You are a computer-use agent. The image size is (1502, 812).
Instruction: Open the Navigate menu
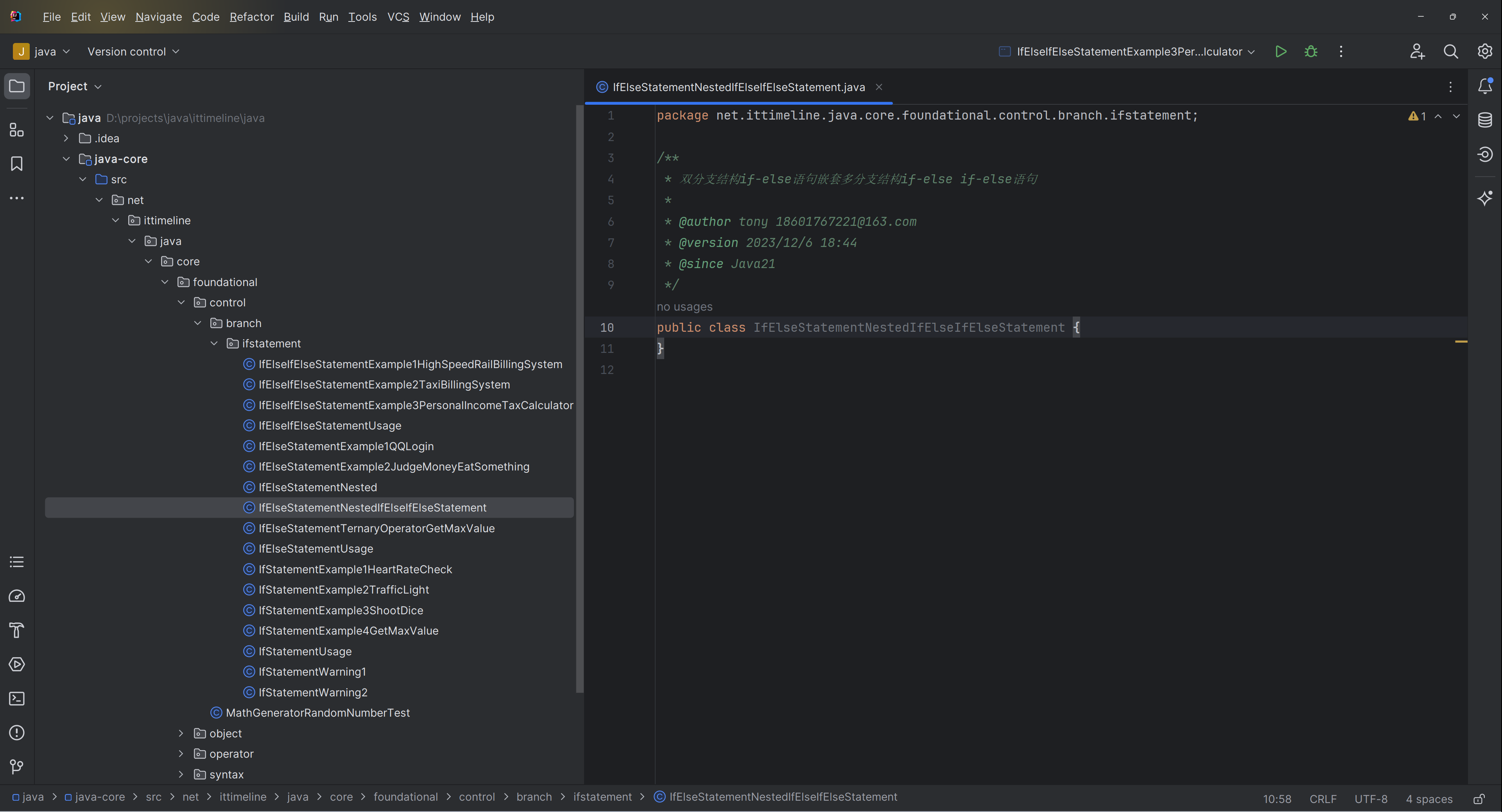(x=159, y=17)
